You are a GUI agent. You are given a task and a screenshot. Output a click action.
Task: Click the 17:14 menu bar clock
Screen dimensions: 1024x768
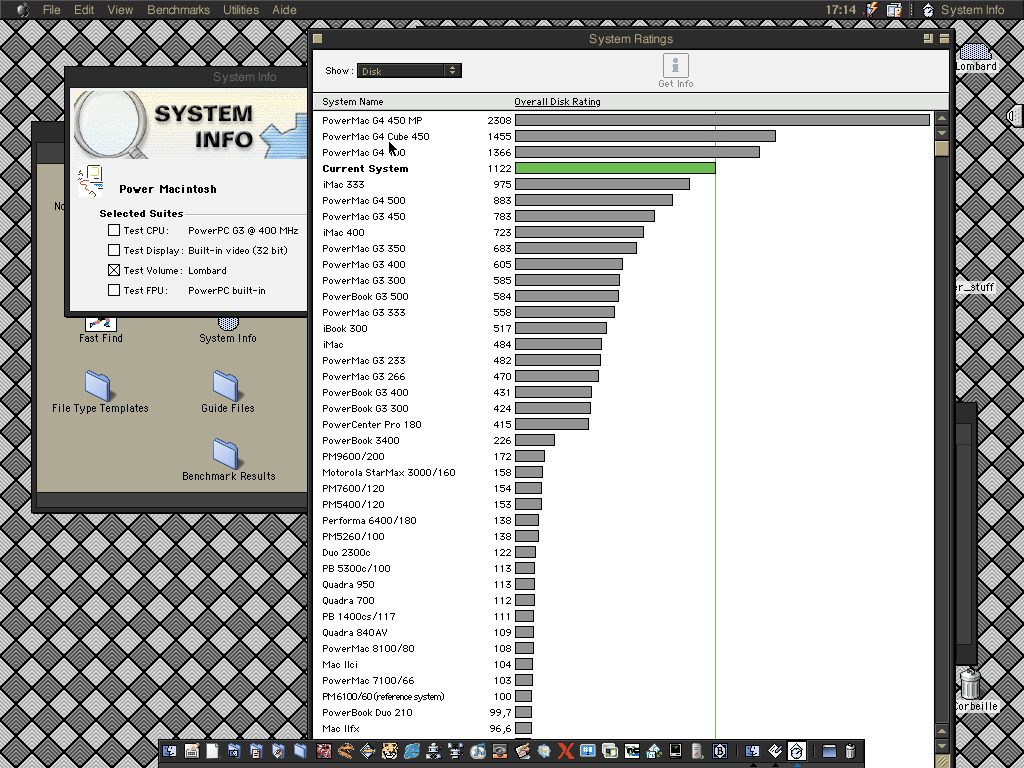(840, 10)
